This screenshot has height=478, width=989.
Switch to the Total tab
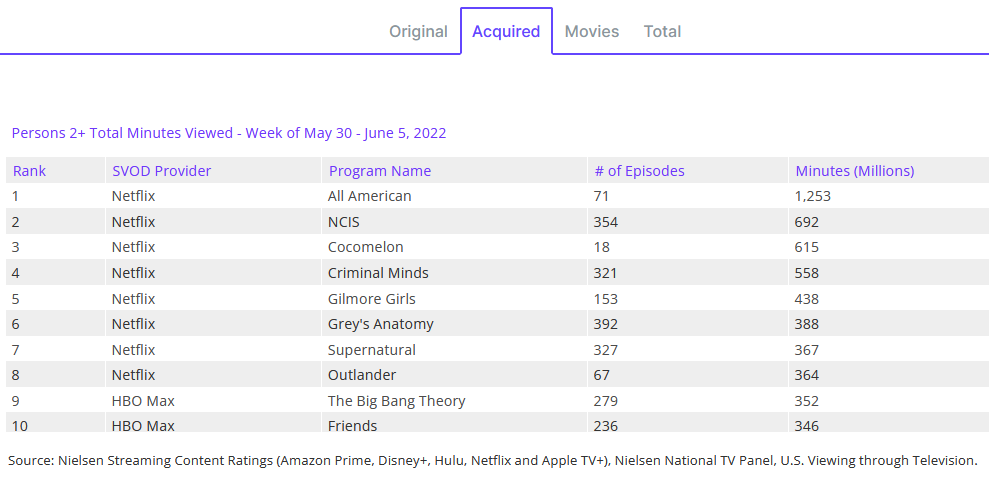[662, 32]
